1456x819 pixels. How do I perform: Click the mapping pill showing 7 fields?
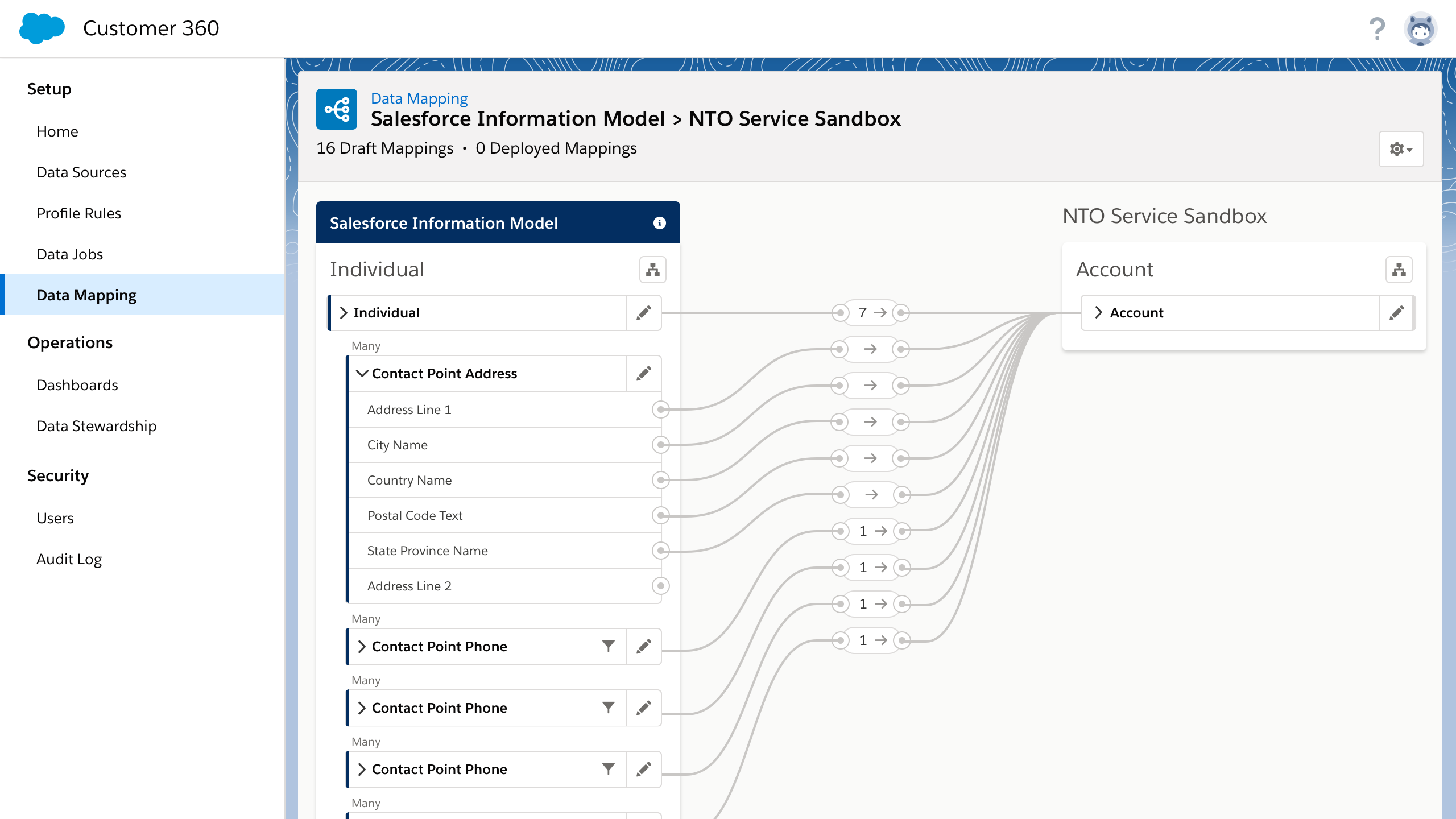871,313
